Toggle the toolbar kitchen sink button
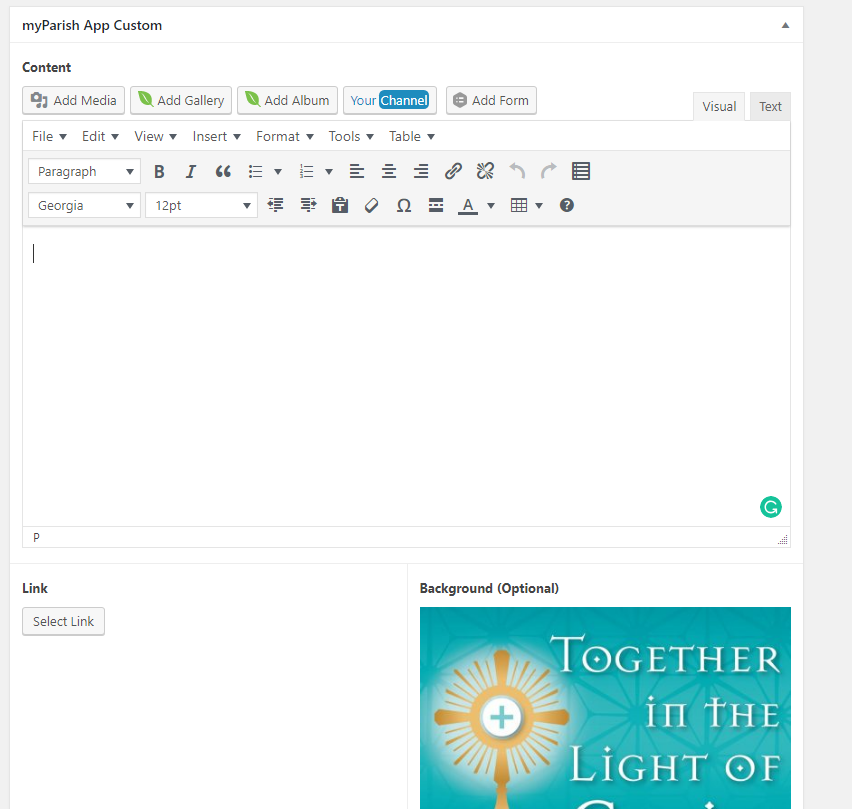Viewport: 852px width, 809px height. click(581, 171)
